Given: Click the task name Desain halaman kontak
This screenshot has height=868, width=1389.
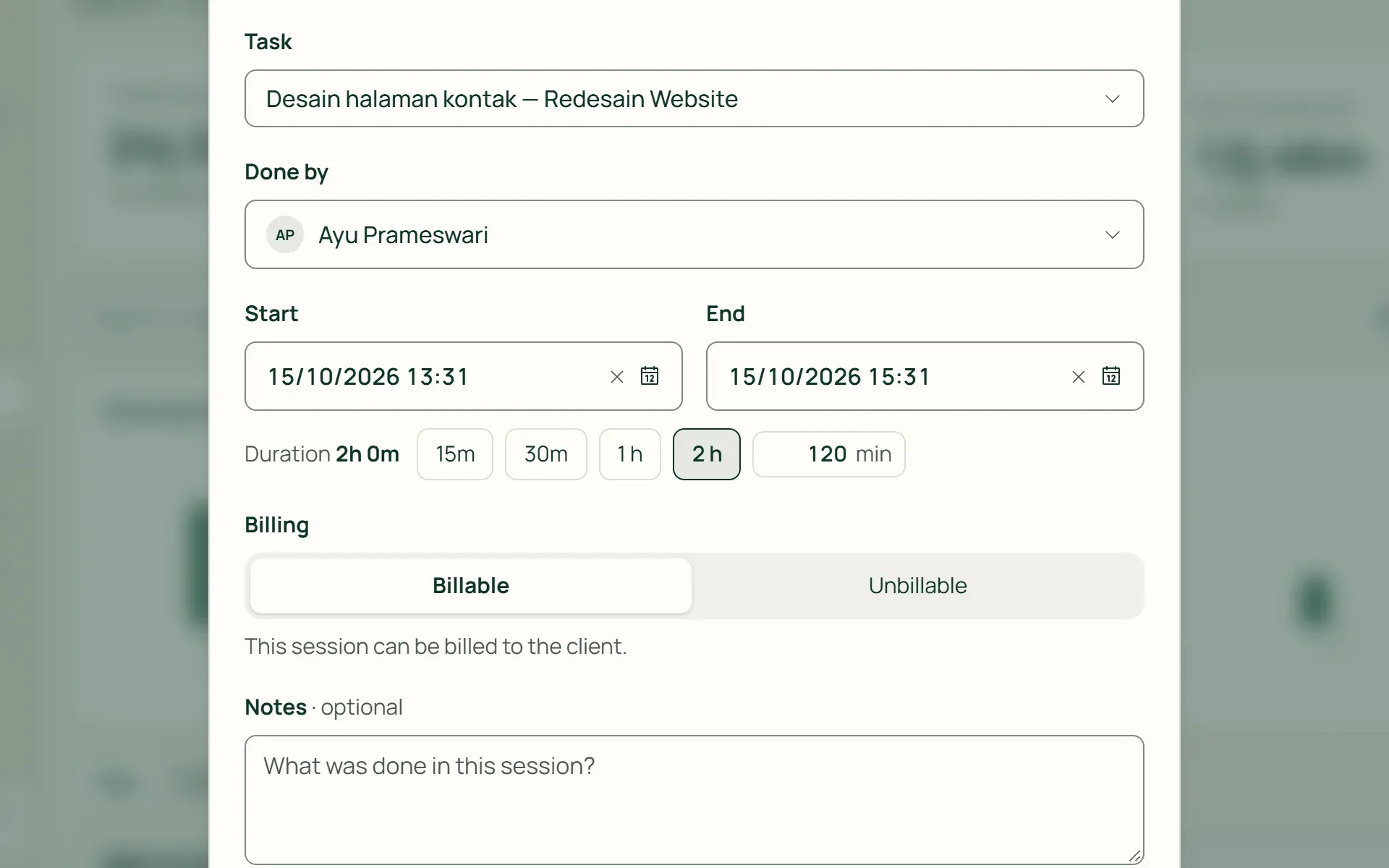Looking at the screenshot, I should pyautogui.click(x=391, y=99).
